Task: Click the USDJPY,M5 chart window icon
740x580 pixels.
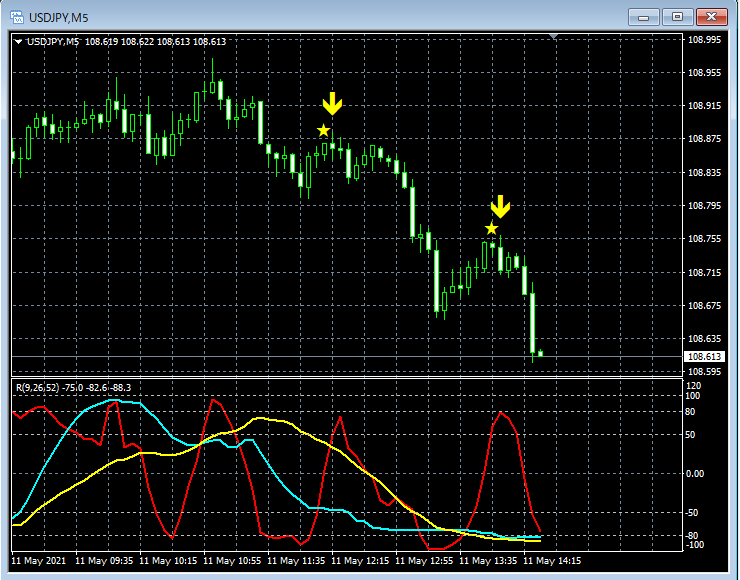Action: pyautogui.click(x=17, y=17)
